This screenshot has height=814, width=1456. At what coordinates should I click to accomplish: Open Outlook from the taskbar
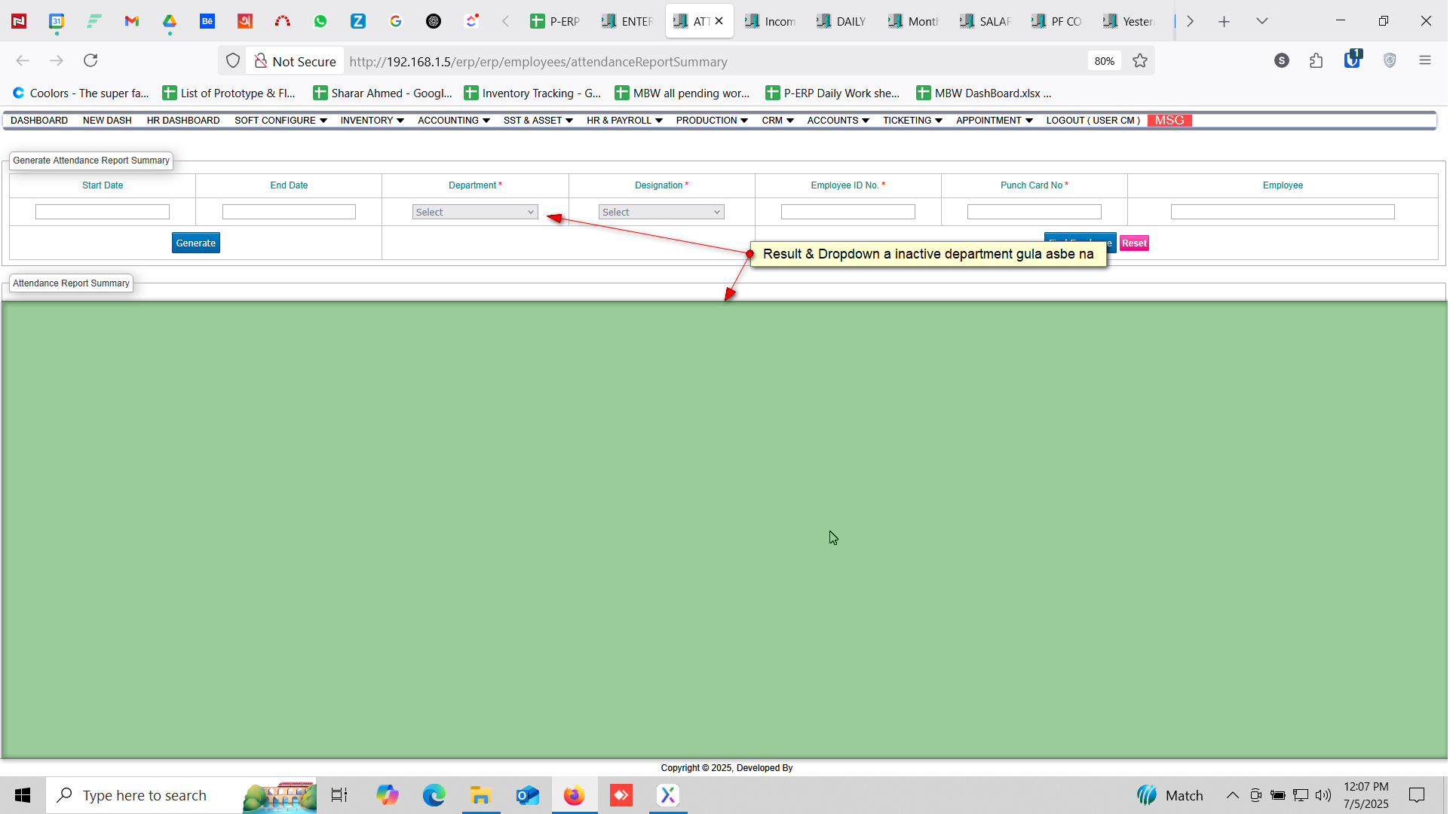(x=527, y=795)
